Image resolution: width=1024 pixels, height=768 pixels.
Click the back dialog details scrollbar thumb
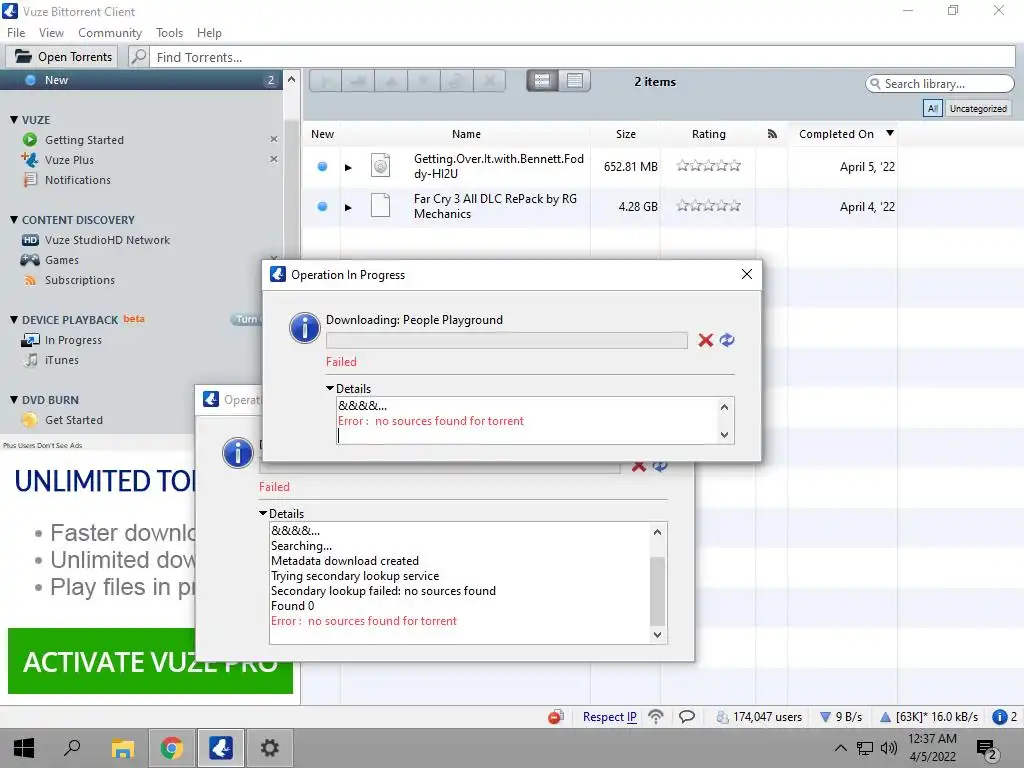658,591
